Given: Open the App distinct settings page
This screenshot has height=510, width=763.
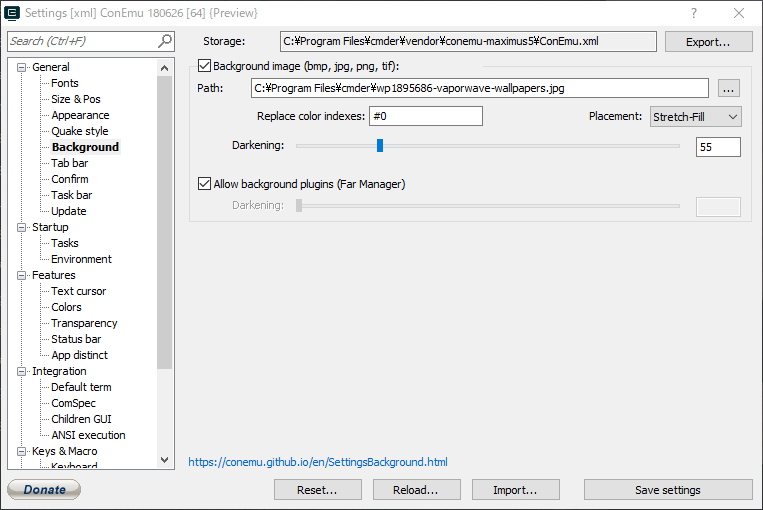Looking at the screenshot, I should (x=79, y=355).
